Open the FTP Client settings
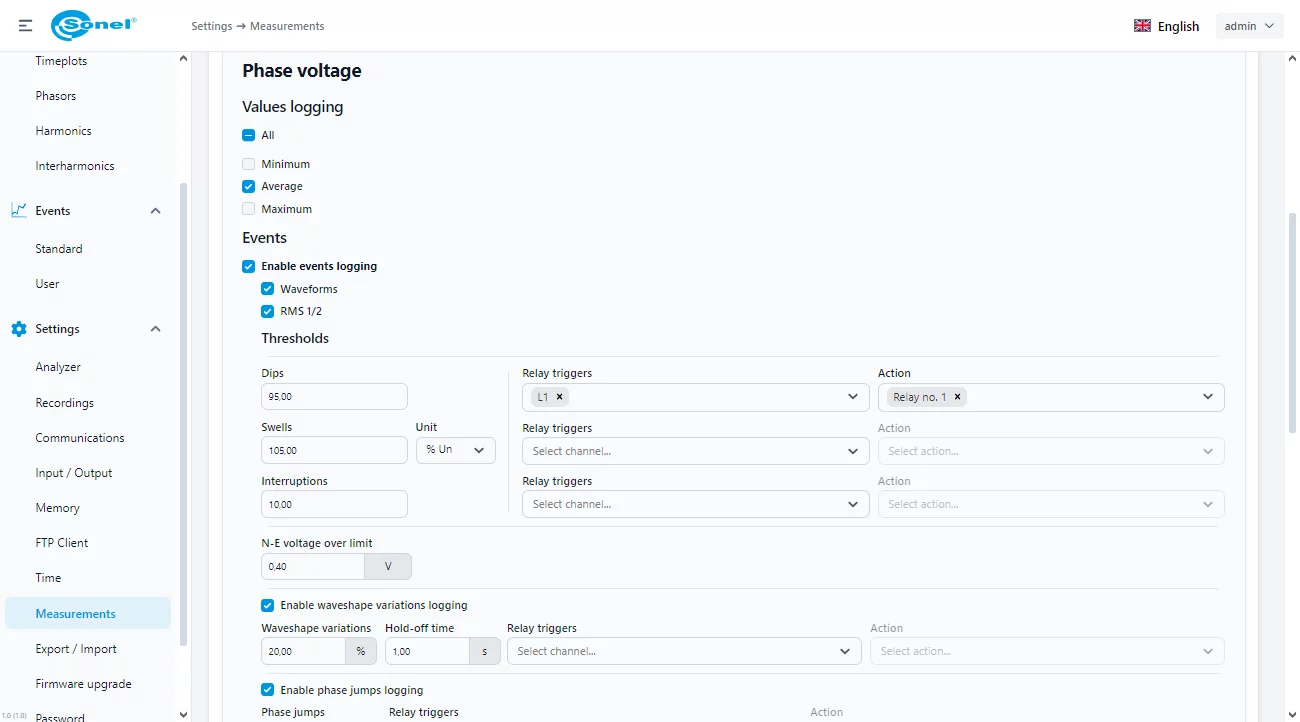 (x=62, y=543)
